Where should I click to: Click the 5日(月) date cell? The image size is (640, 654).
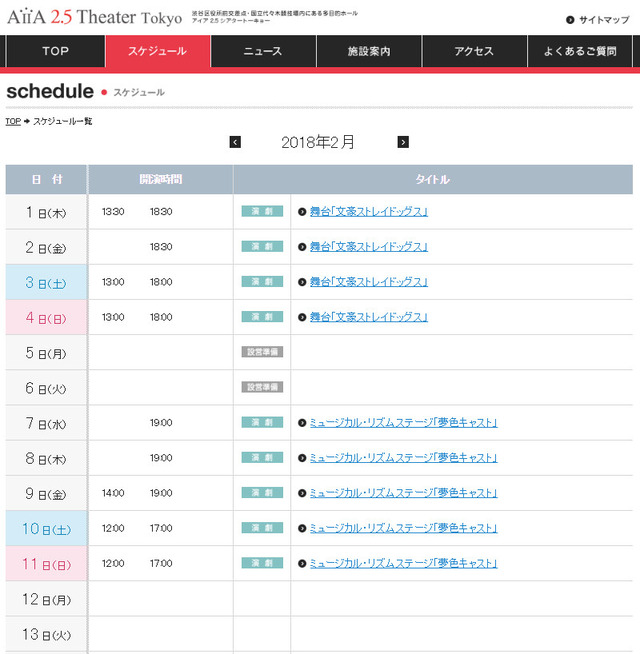point(46,352)
